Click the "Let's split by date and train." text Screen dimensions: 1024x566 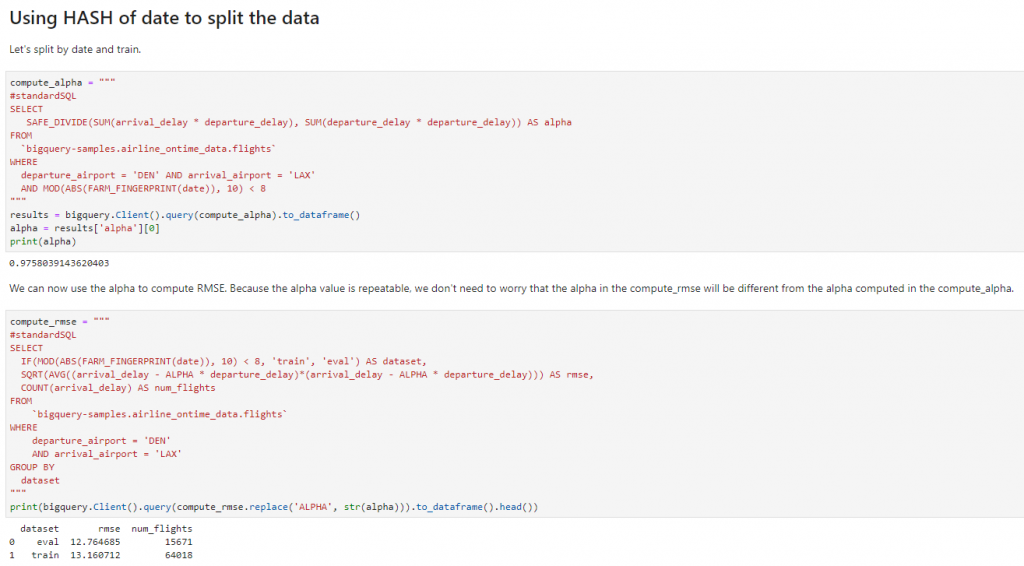coord(75,49)
